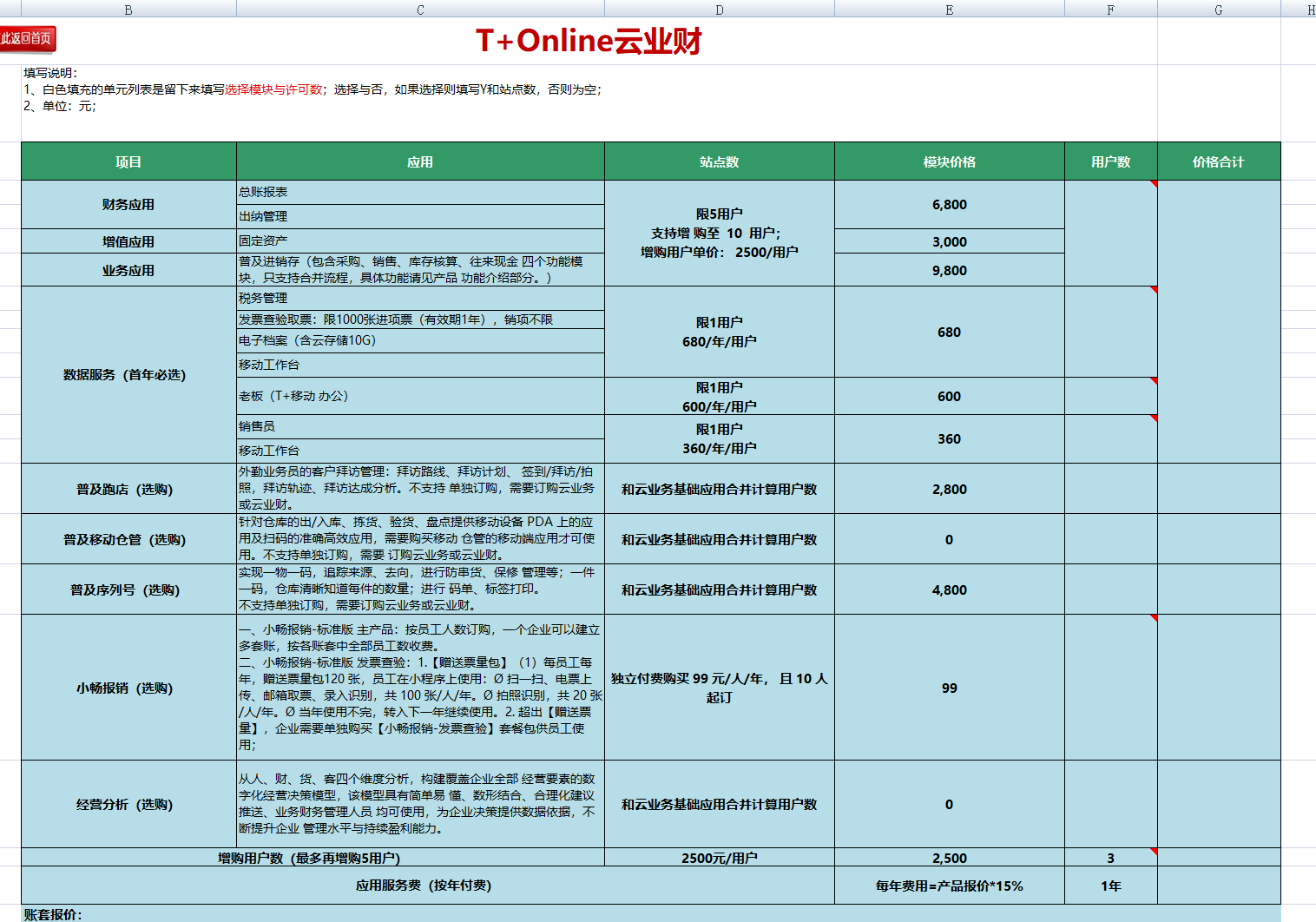Screen dimensions: 1316x922
Task: Select the 普及序列号（选购）cell
Action: pyautogui.click(x=128, y=589)
